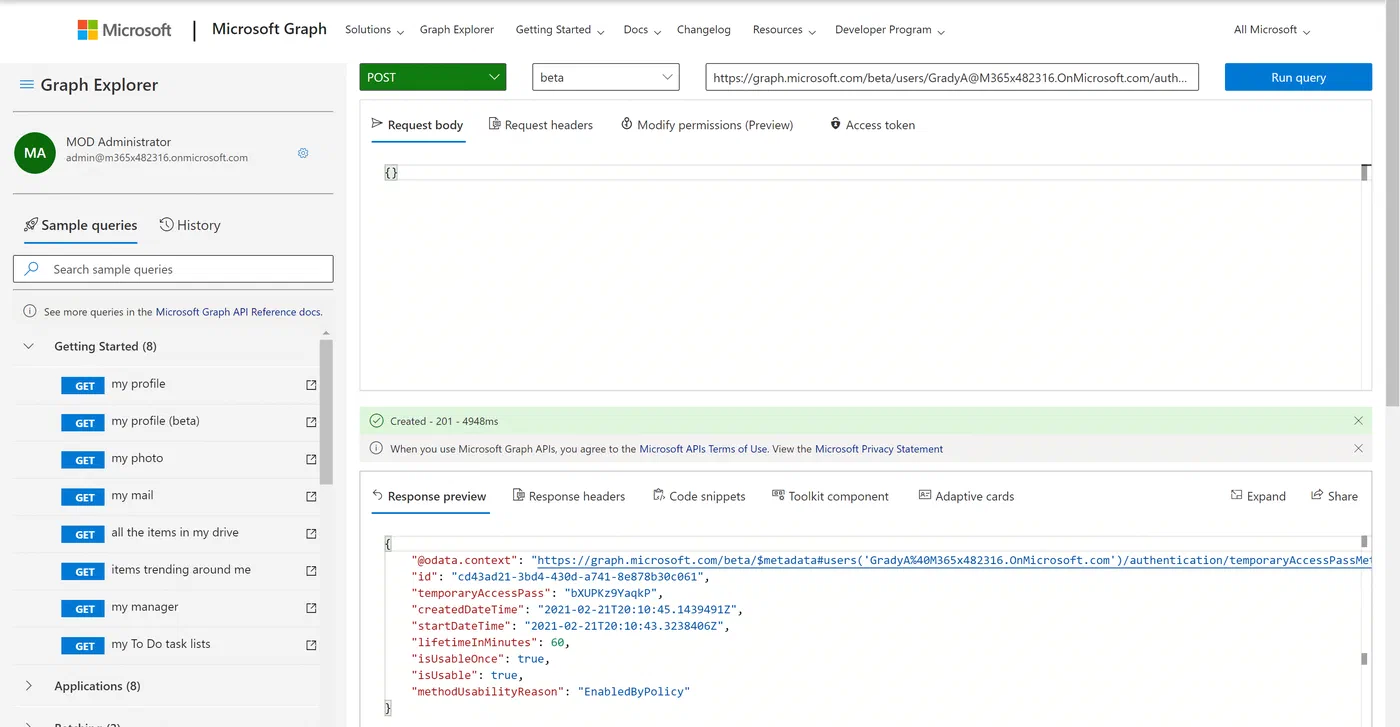Click the search magnifier icon in sample queries
This screenshot has width=1400, height=727.
pos(32,269)
